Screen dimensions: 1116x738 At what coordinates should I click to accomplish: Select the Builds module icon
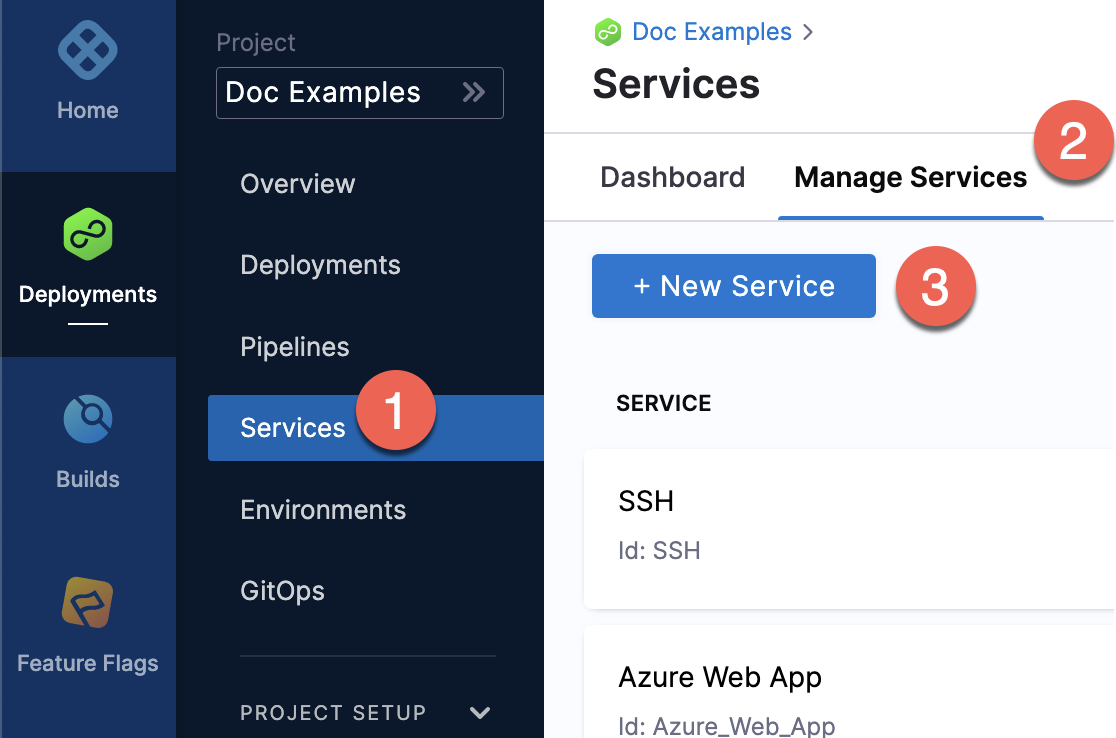tap(88, 419)
